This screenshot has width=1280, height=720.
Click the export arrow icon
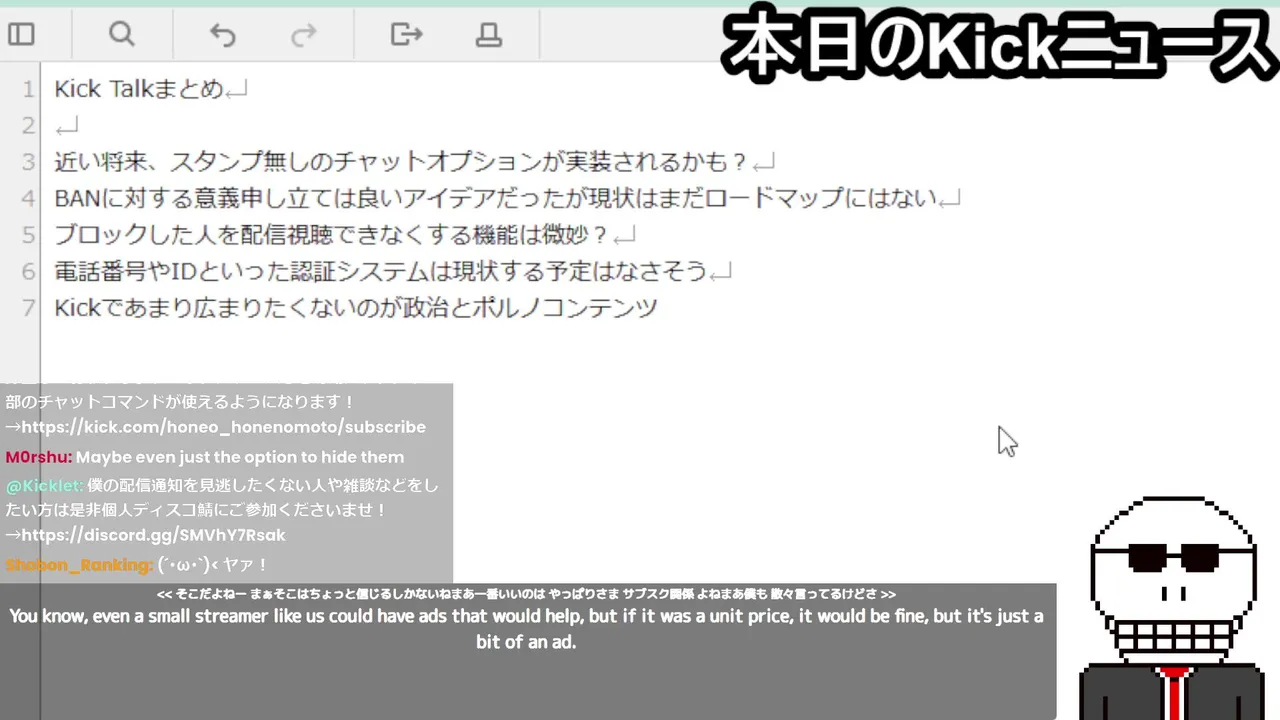(406, 34)
